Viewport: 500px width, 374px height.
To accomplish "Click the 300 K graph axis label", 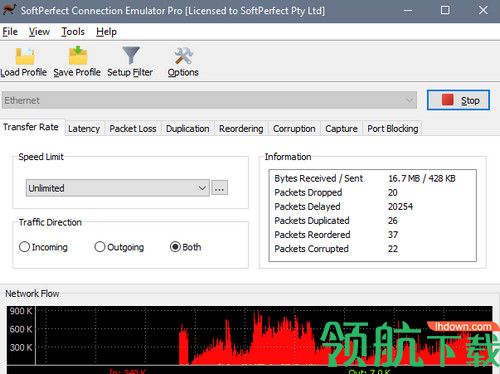I will coord(21,348).
